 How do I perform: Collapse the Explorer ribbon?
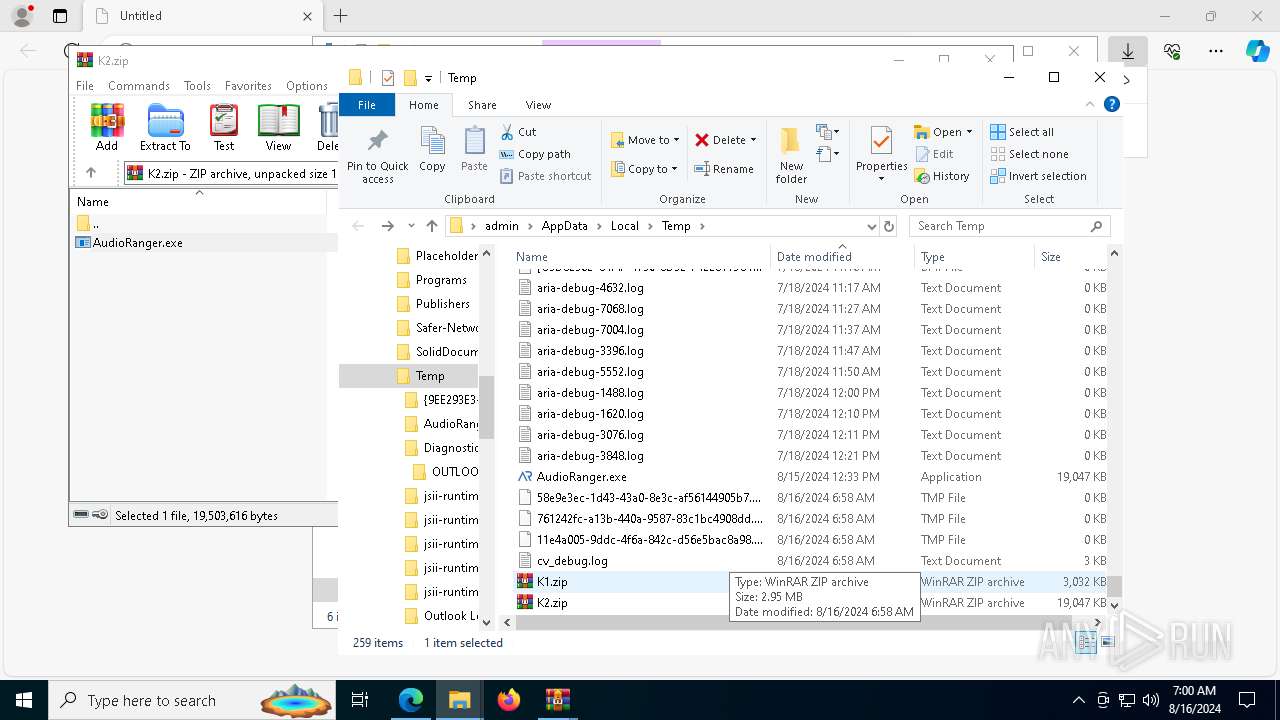pos(1090,104)
